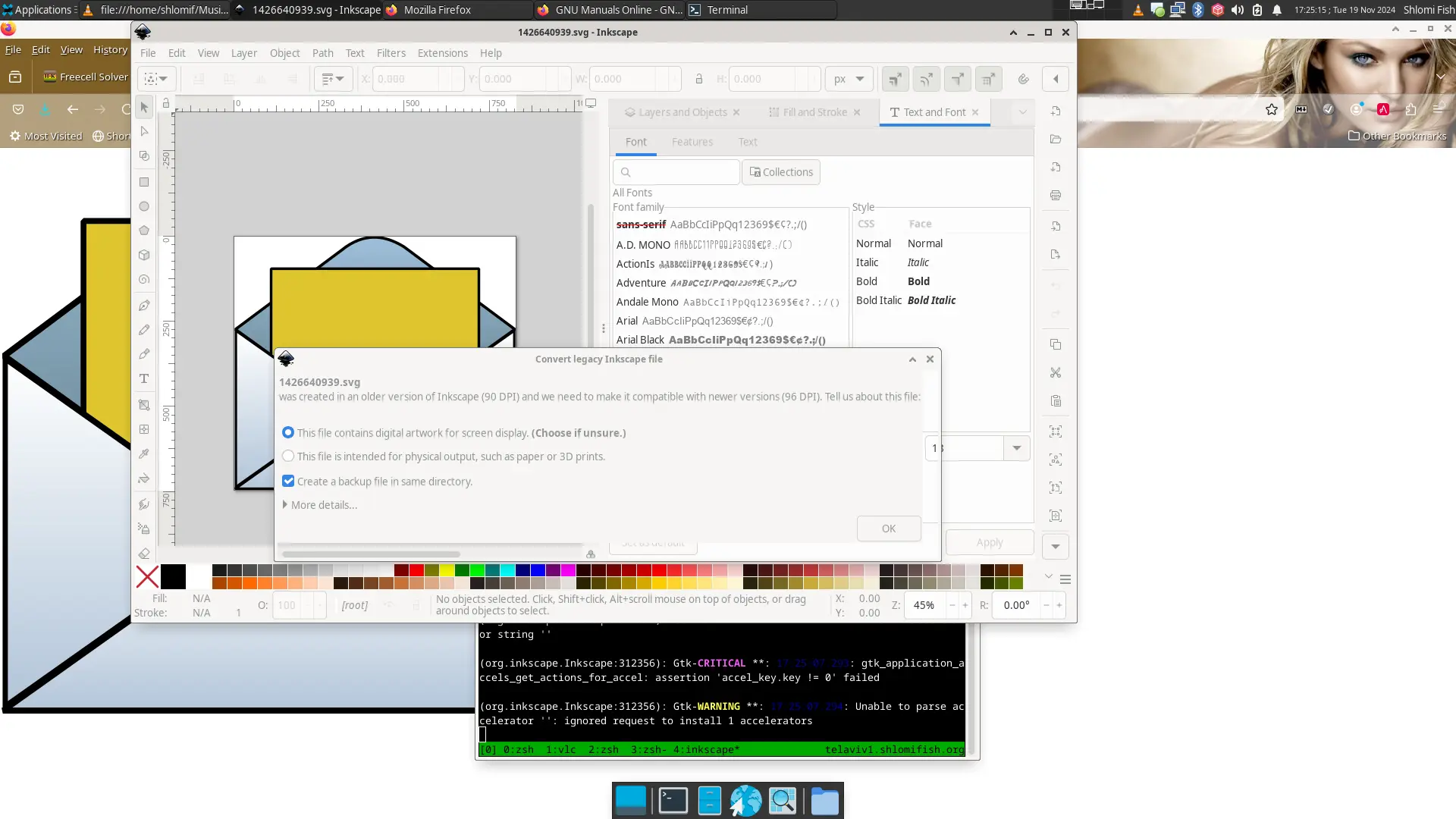Open the font size dropdown arrow
Image resolution: width=1456 pixels, height=819 pixels.
[x=1017, y=448]
